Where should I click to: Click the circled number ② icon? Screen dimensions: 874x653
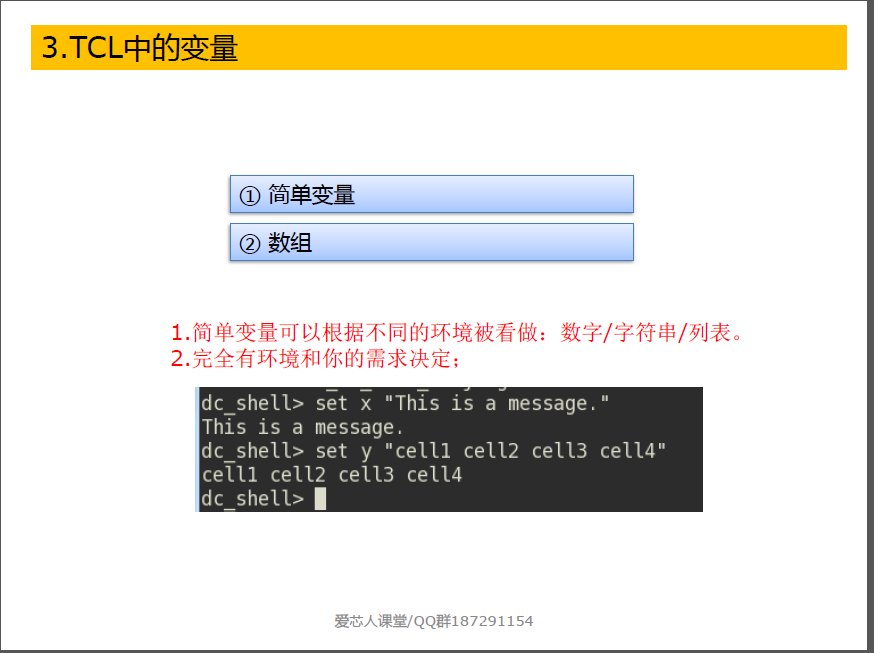(x=250, y=243)
